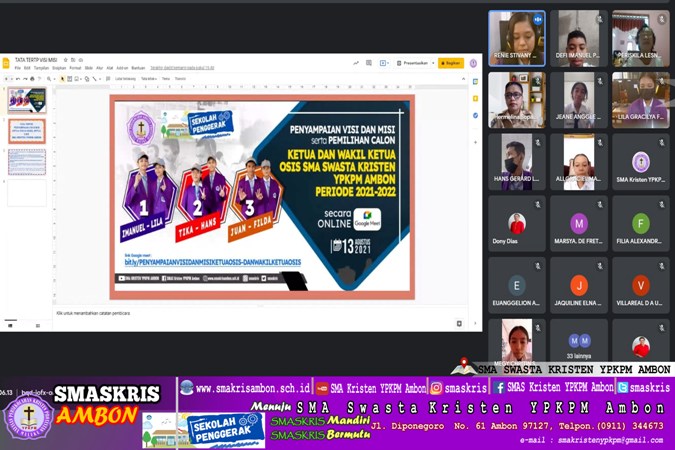Check the cloud document status icon
The height and width of the screenshot is (450, 675).
click(x=81, y=60)
